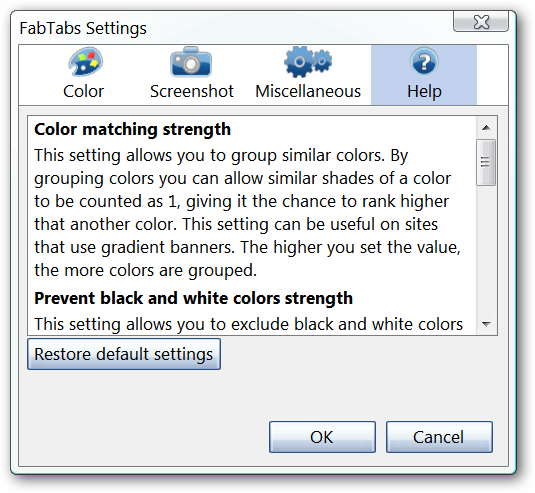
Task: Close the FabTabs Settings window
Action: [481, 21]
